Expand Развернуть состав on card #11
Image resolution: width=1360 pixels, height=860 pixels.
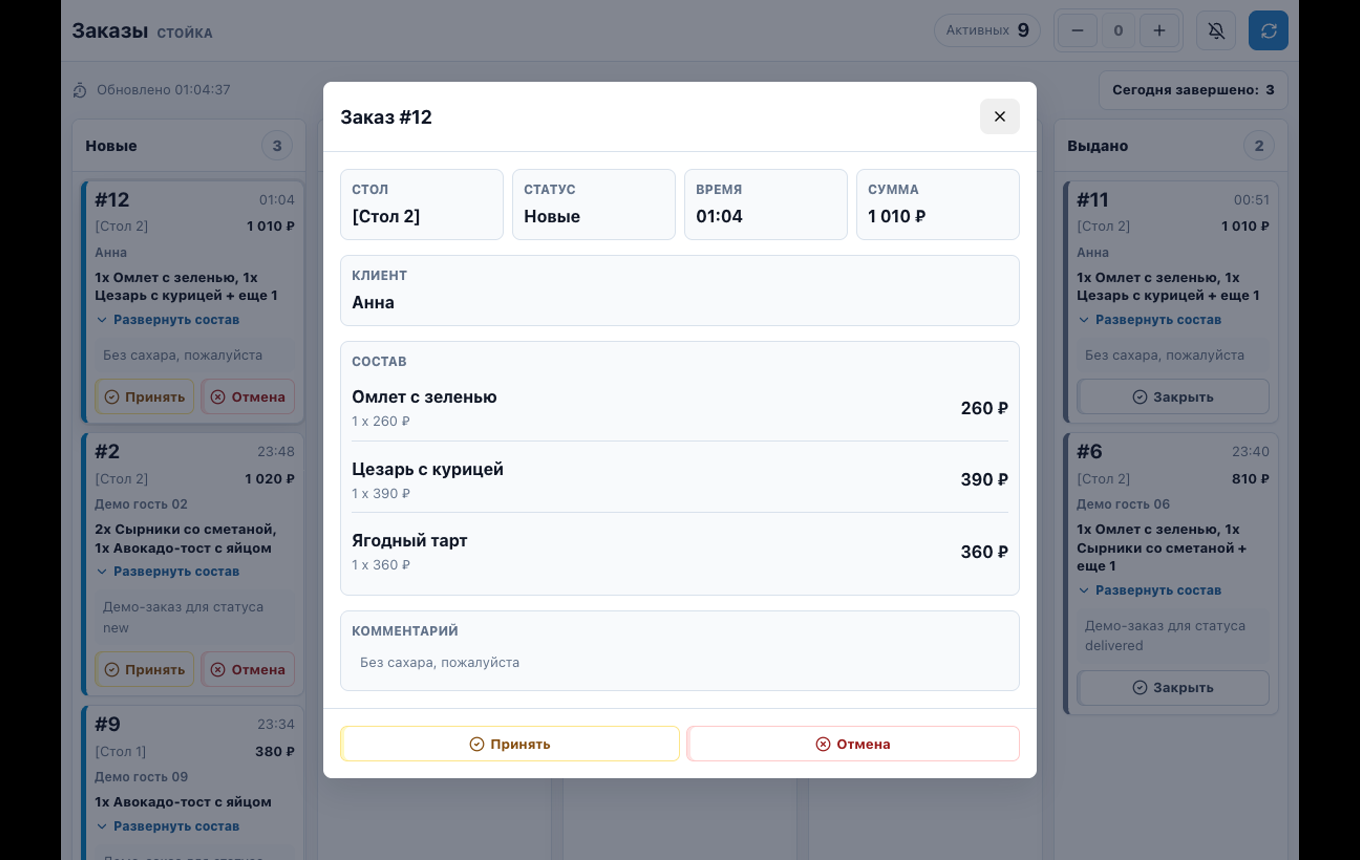[1150, 320]
